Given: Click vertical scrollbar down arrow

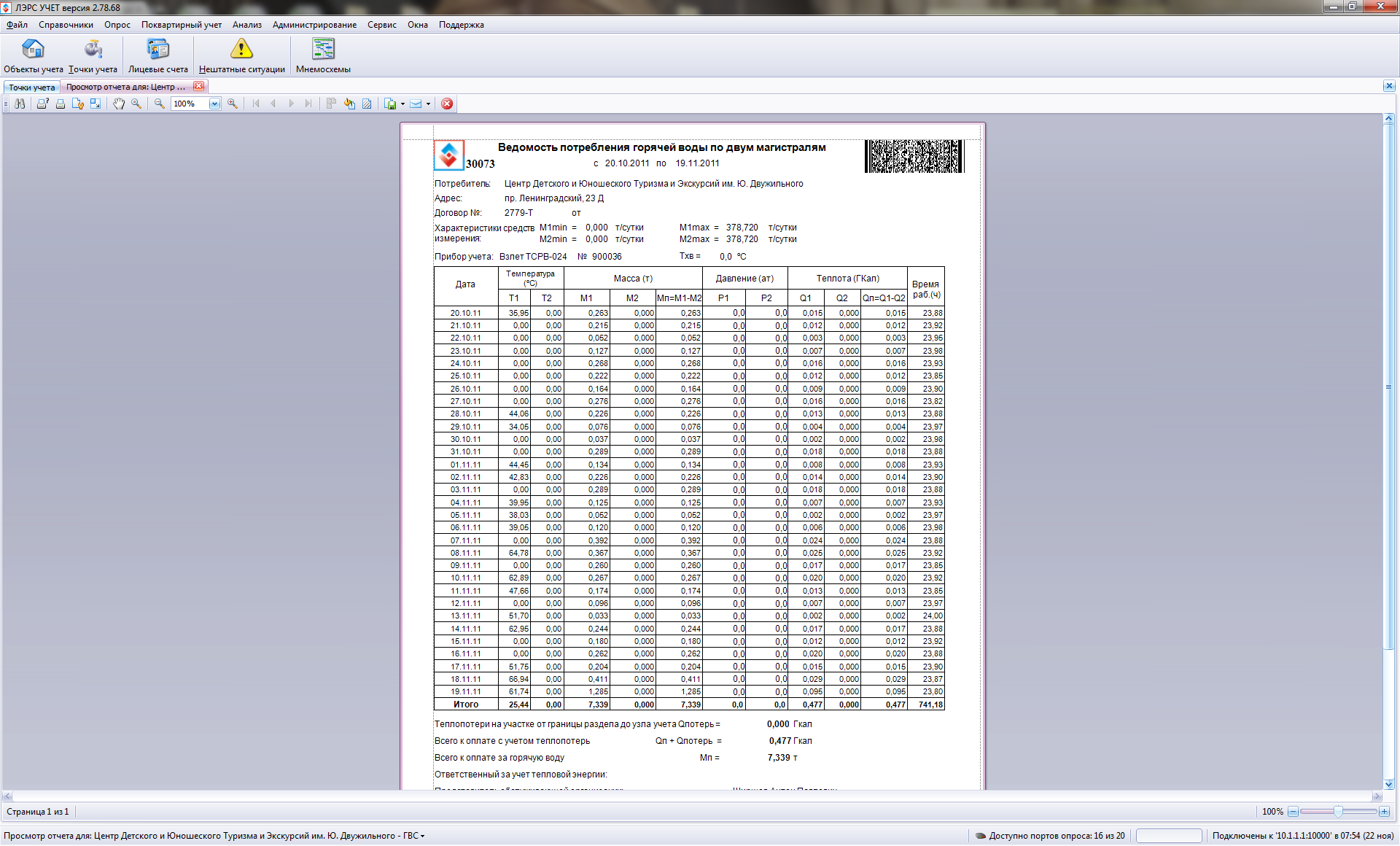Looking at the screenshot, I should pos(1388,784).
